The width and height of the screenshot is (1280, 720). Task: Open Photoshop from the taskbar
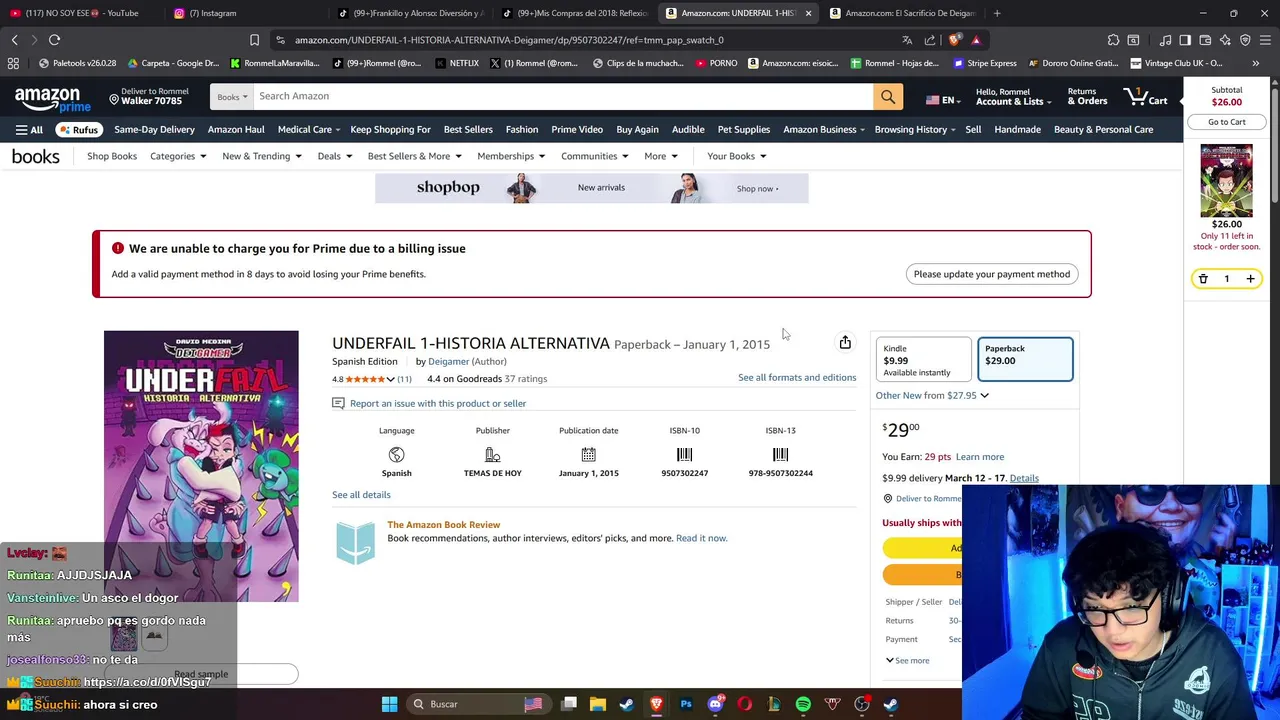point(686,704)
